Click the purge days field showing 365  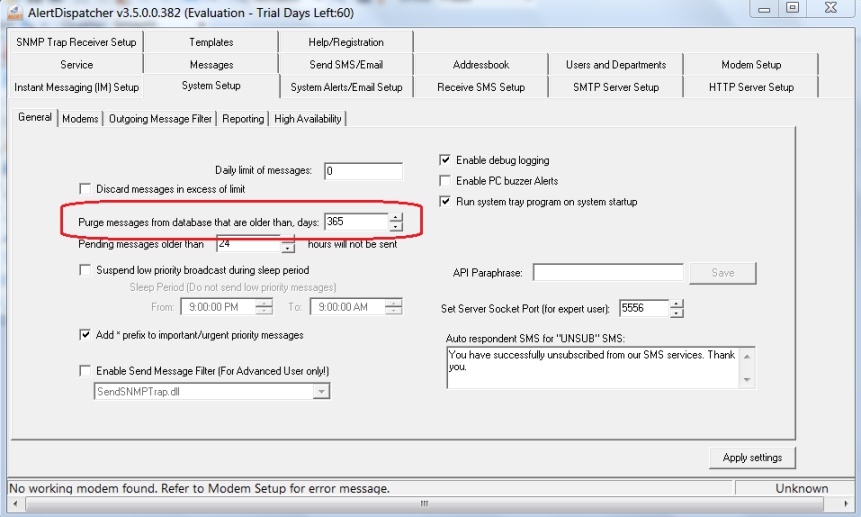coord(356,221)
